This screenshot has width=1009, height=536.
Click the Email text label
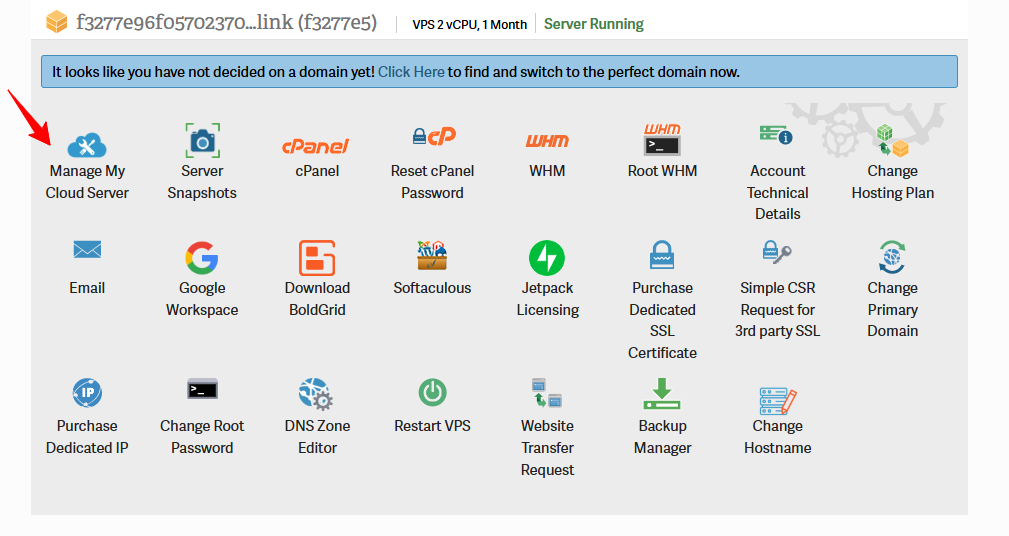click(87, 288)
